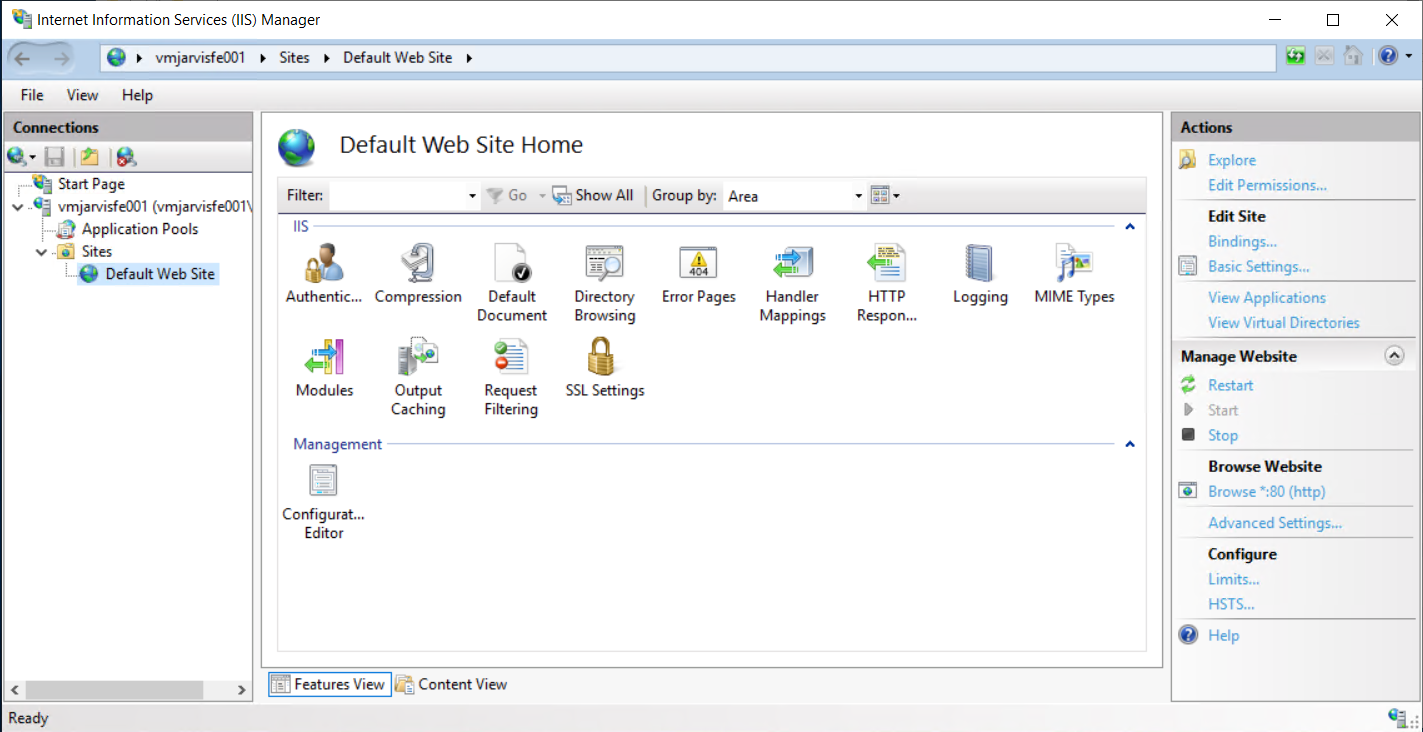
Task: Select Default Web Site tree node
Action: pos(160,274)
